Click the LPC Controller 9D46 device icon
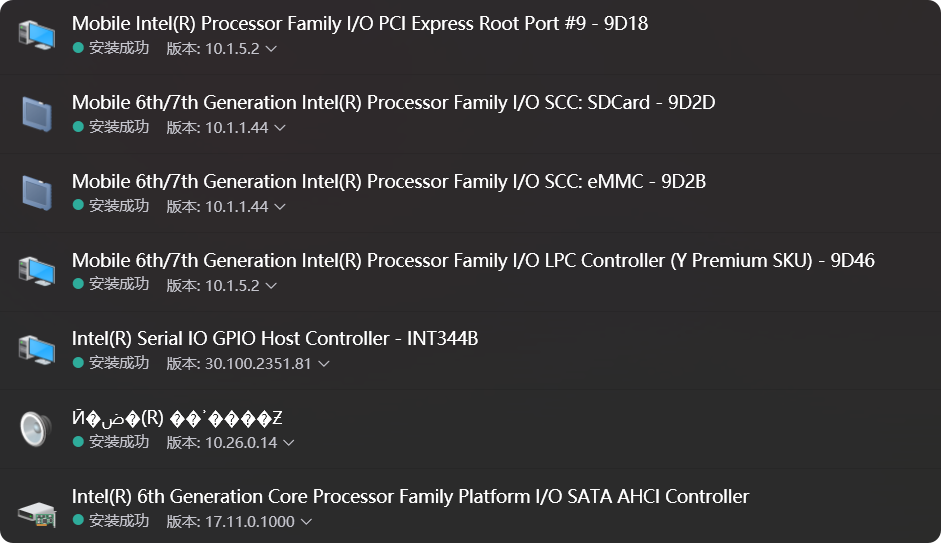Image resolution: width=941 pixels, height=543 pixels. point(37,270)
